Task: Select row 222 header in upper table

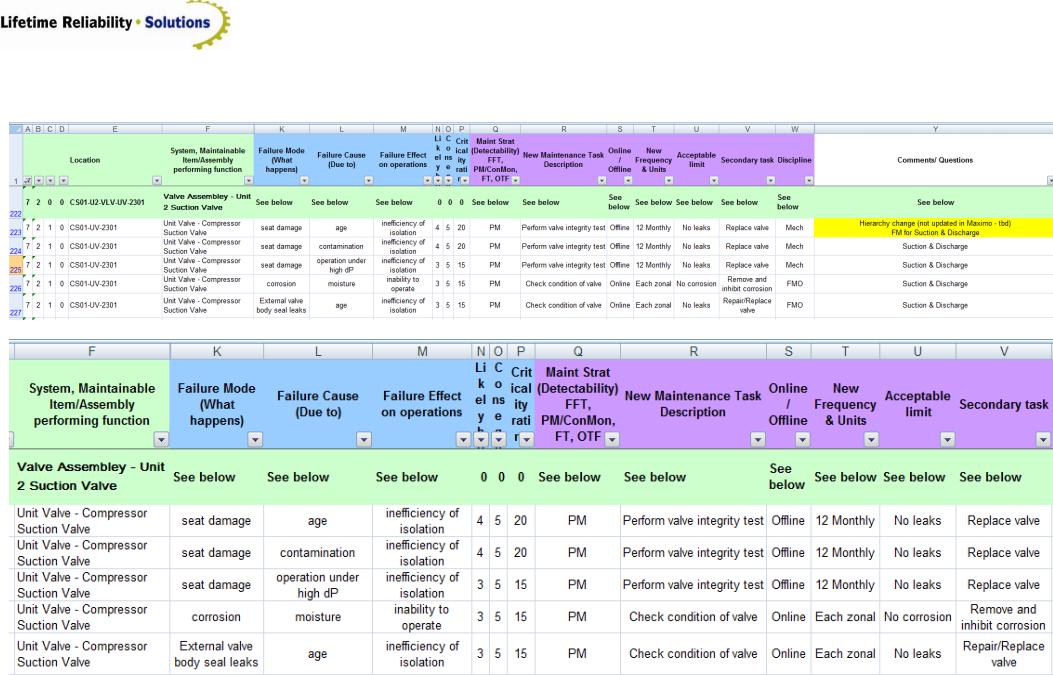Action: (x=15, y=203)
